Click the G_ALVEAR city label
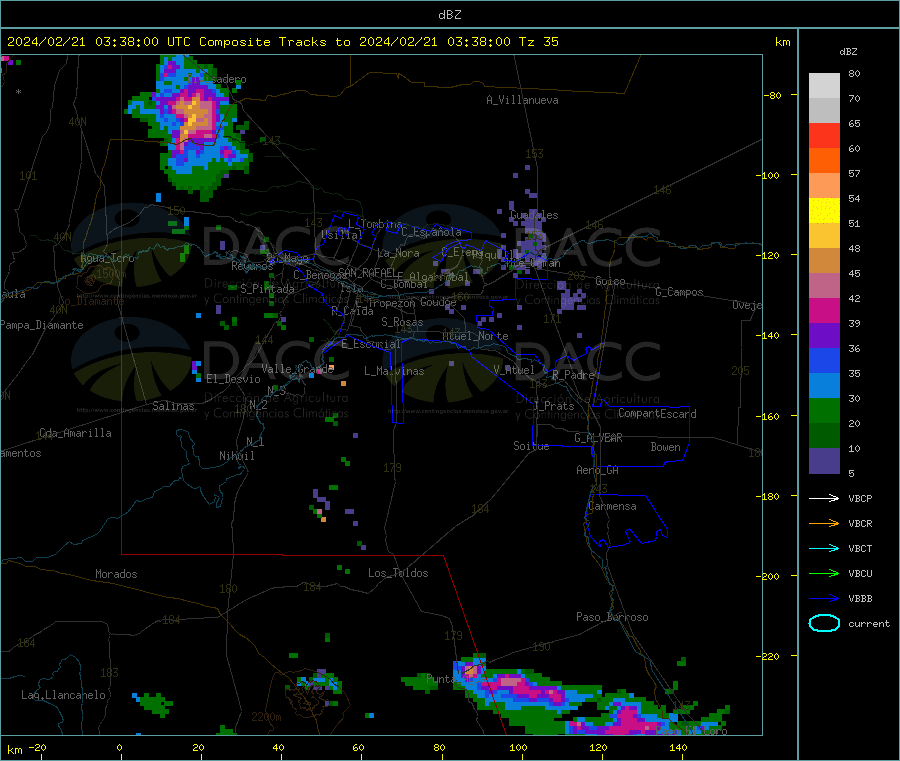The height and width of the screenshot is (761, 900). click(x=598, y=438)
